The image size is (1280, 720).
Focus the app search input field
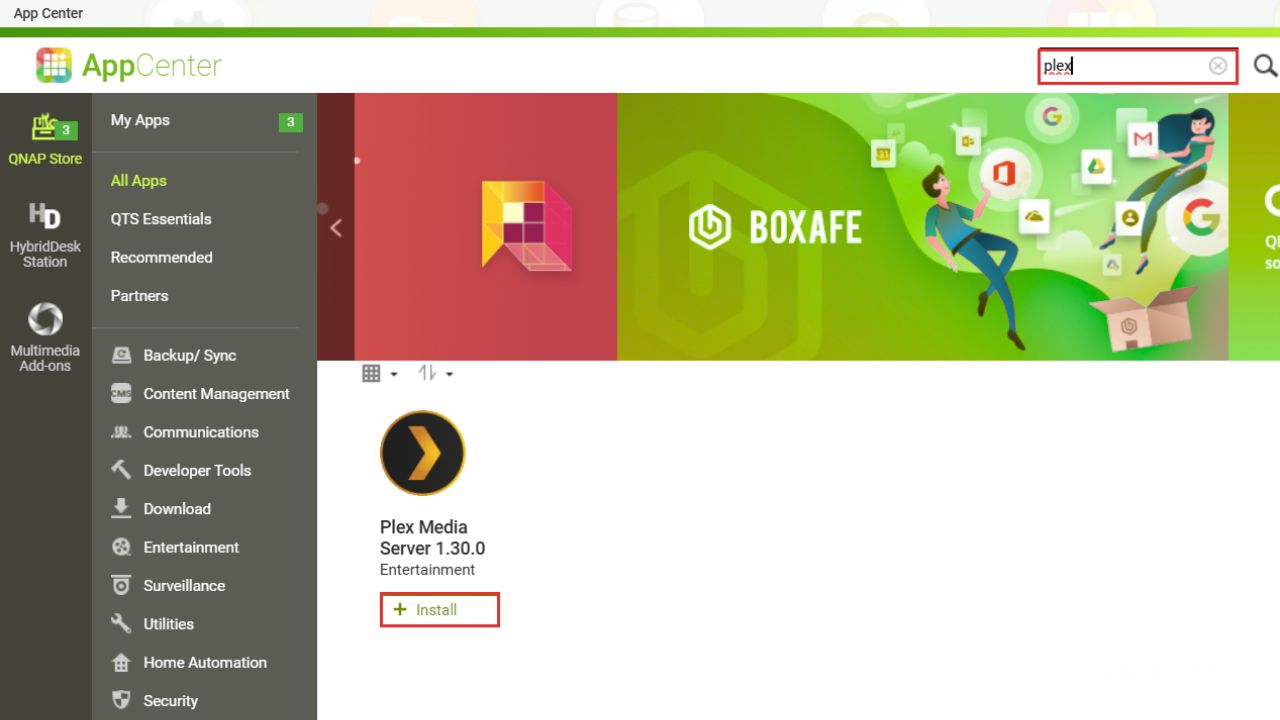1120,66
